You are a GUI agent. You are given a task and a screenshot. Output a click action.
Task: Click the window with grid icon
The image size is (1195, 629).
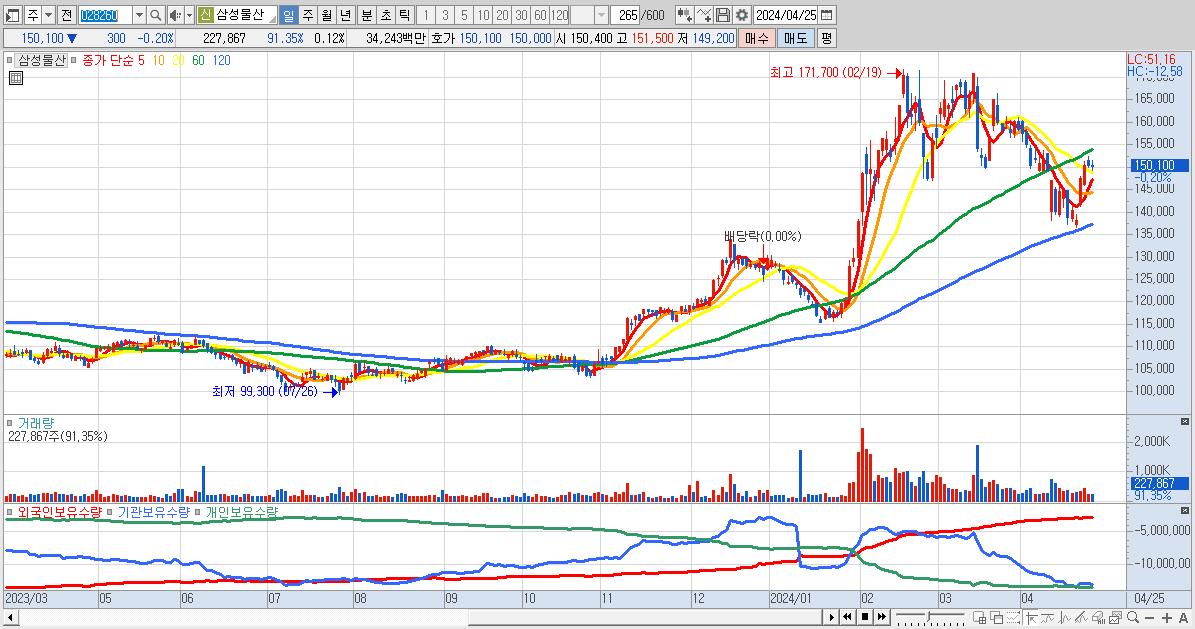[x=980, y=618]
